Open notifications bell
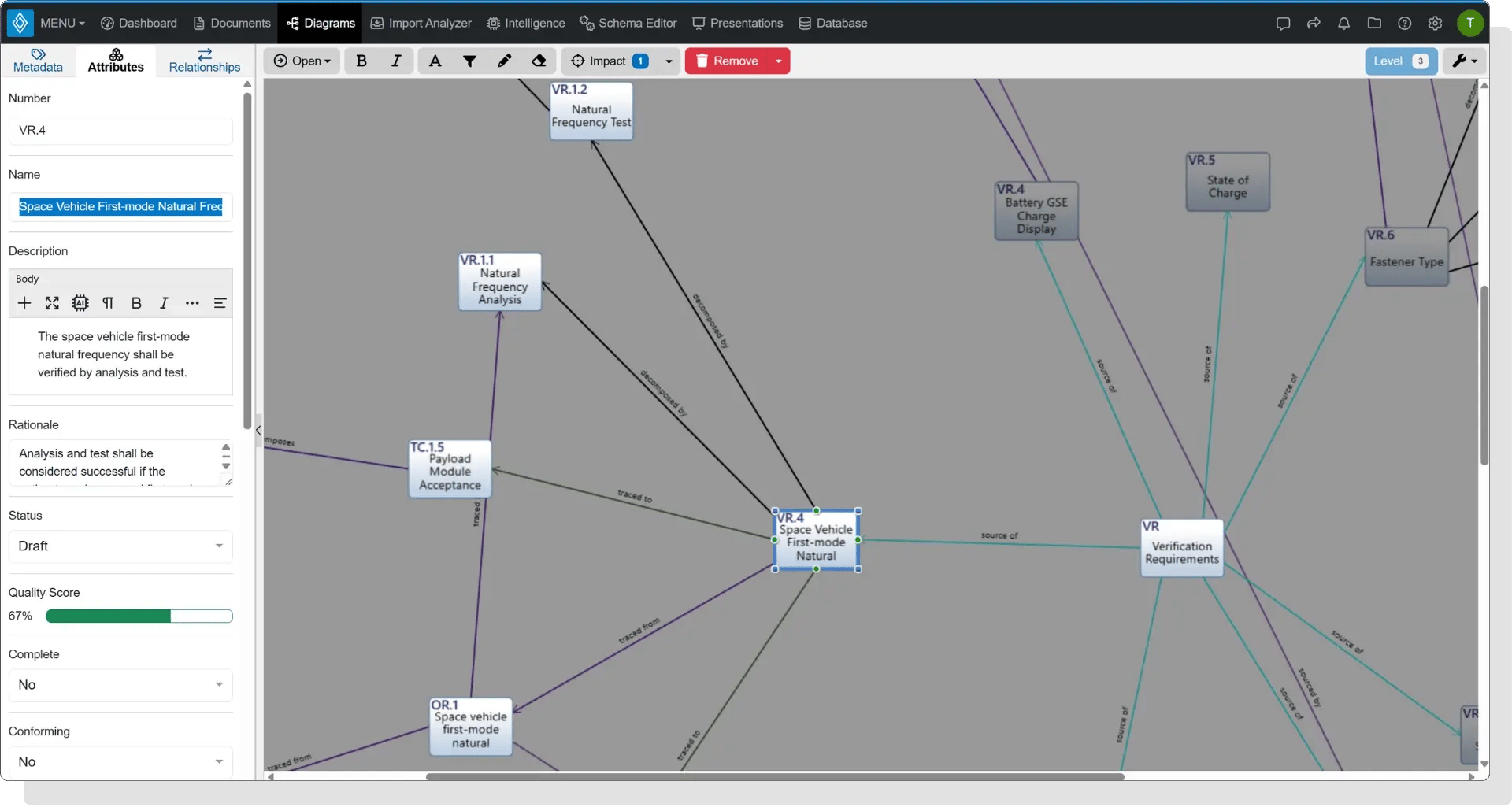 click(x=1343, y=23)
